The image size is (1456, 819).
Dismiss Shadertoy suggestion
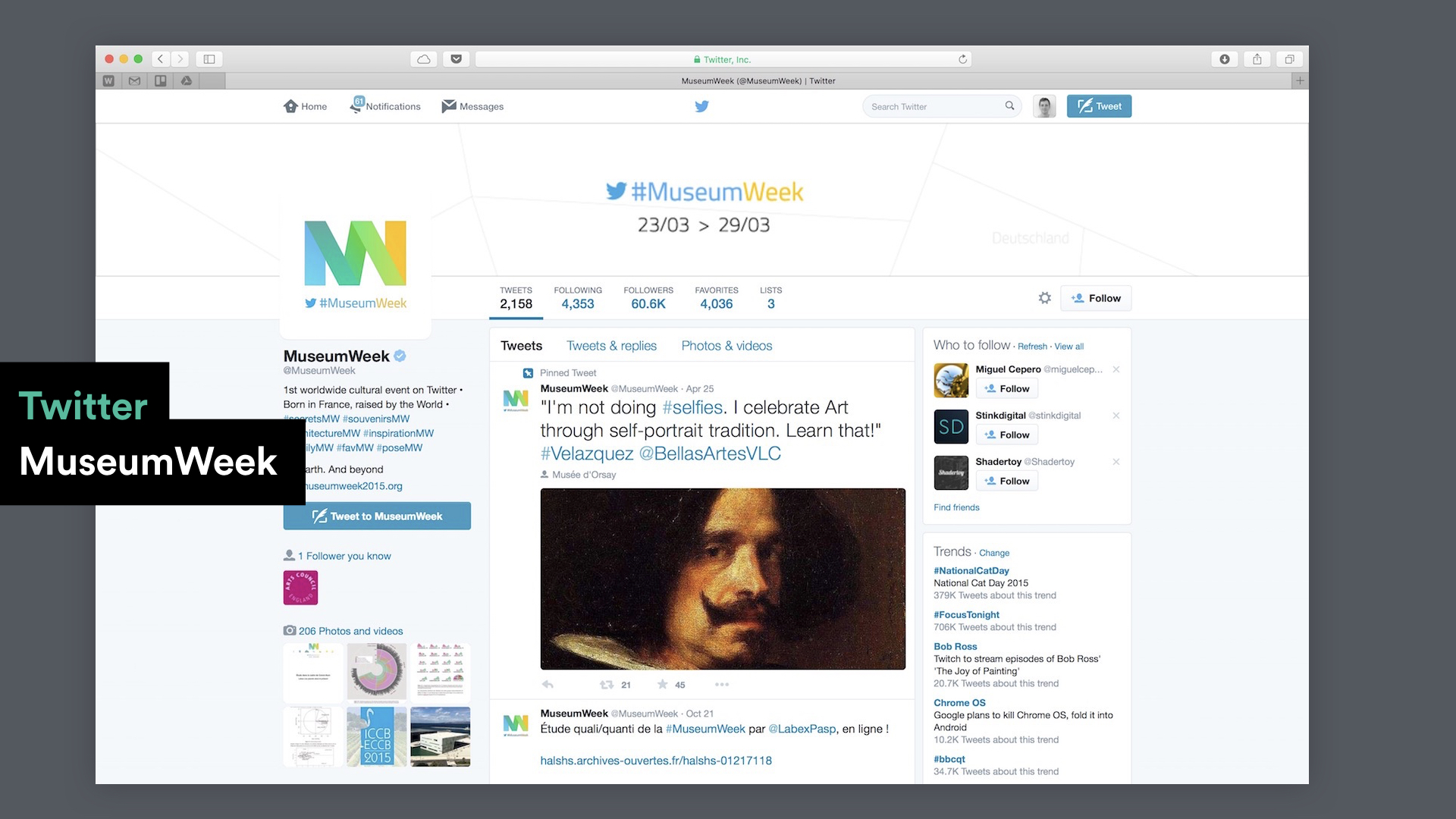(1116, 462)
